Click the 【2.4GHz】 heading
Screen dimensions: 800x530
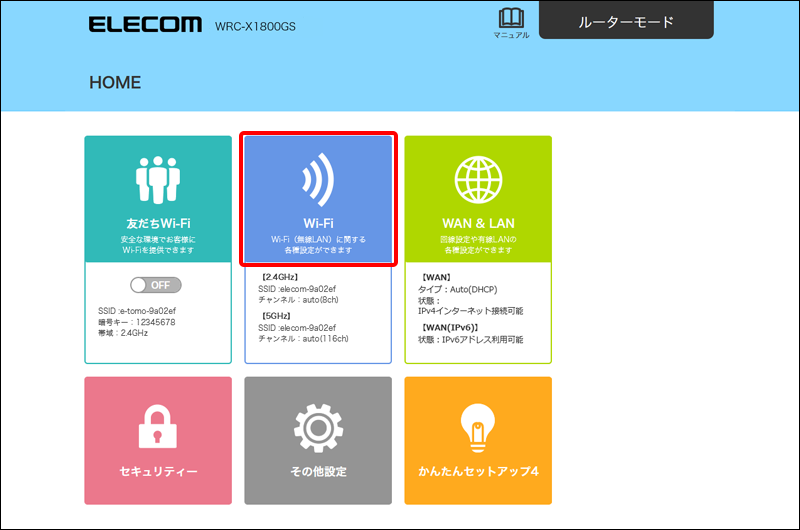click(279, 277)
